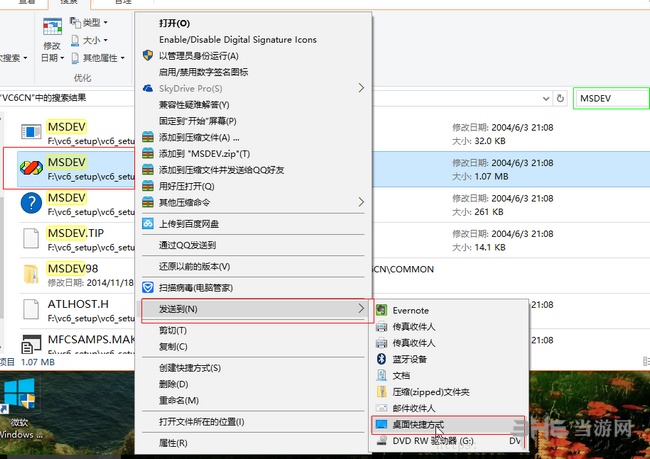Image resolution: width=650 pixels, height=459 pixels.
Task: Click the refresh button beside the address bar
Action: pyautogui.click(x=560, y=98)
